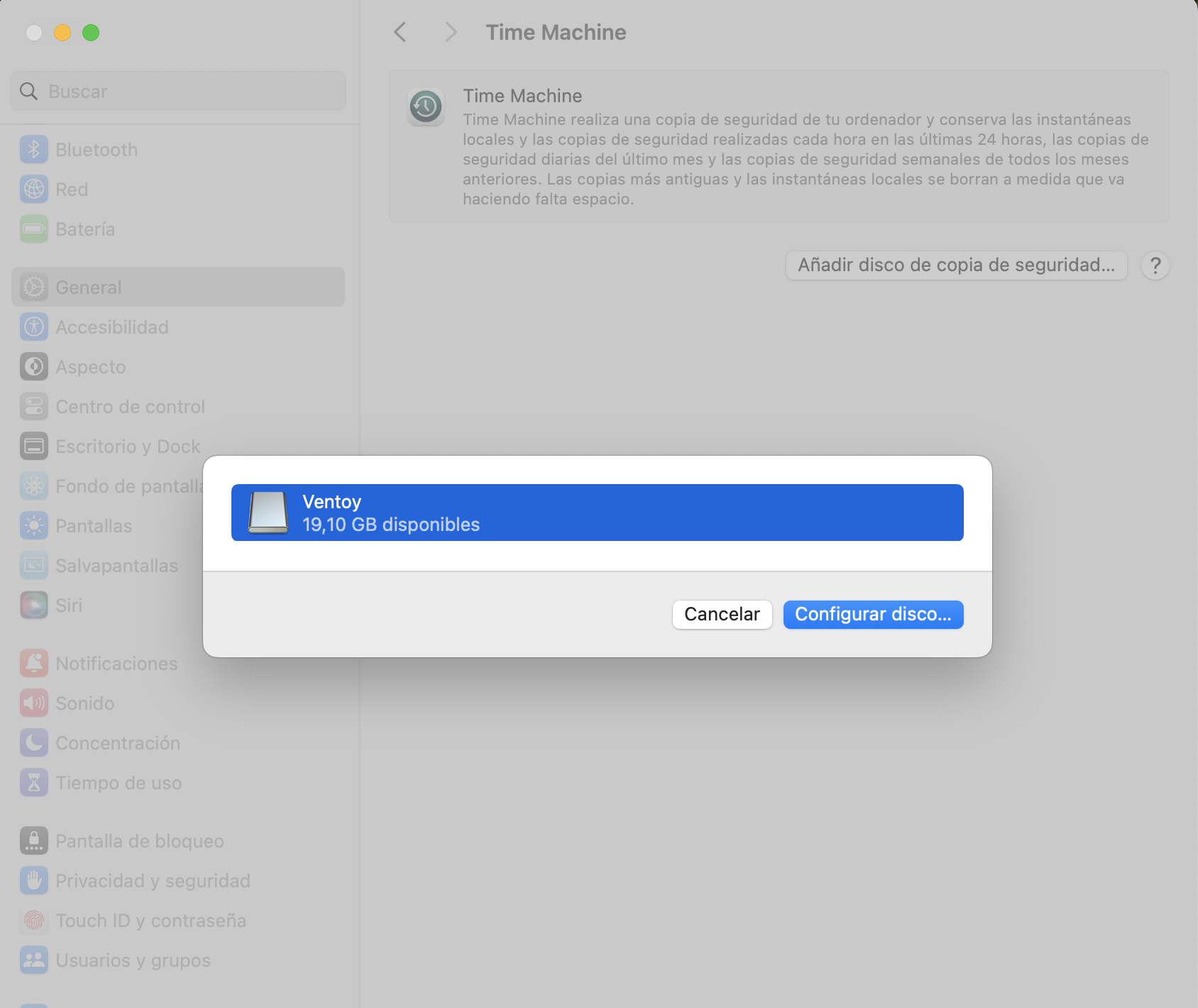
Task: Go forward with the right chevron
Action: (x=450, y=32)
